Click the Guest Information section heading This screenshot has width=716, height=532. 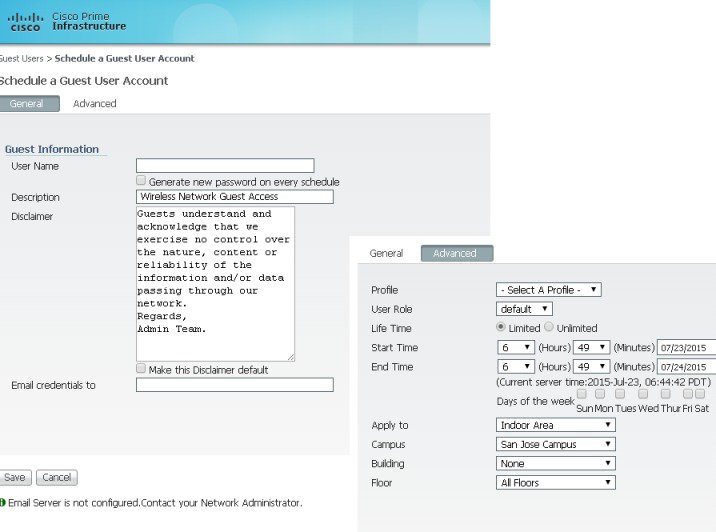pos(52,149)
